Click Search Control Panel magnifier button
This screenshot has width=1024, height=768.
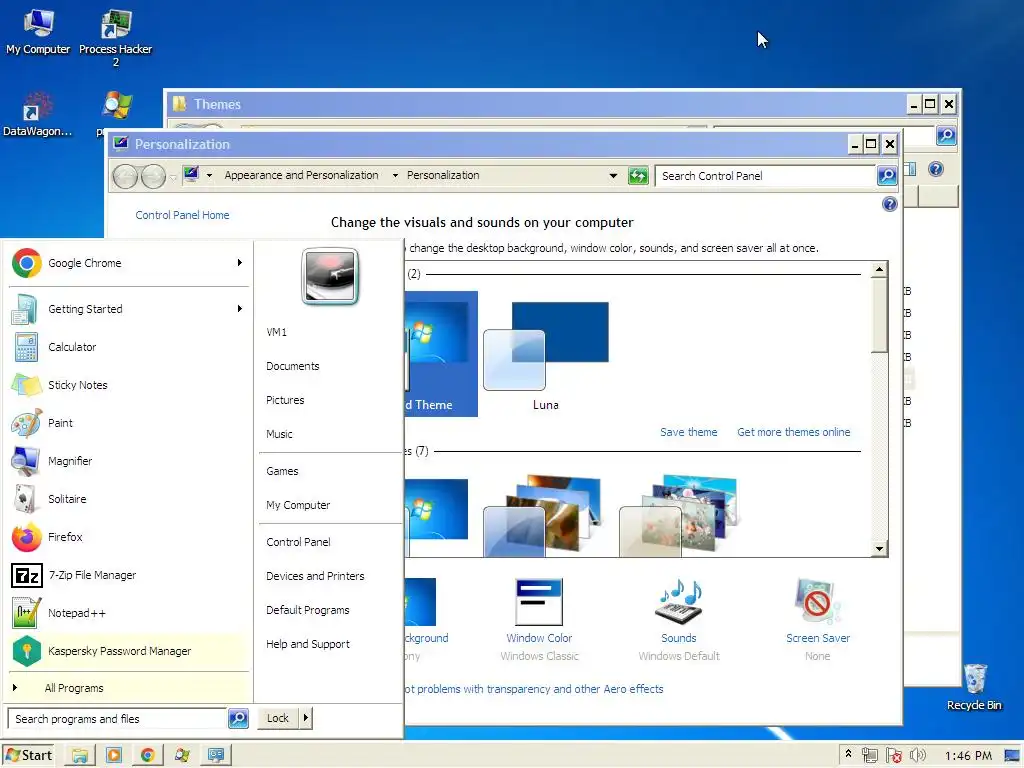pyautogui.click(x=886, y=176)
